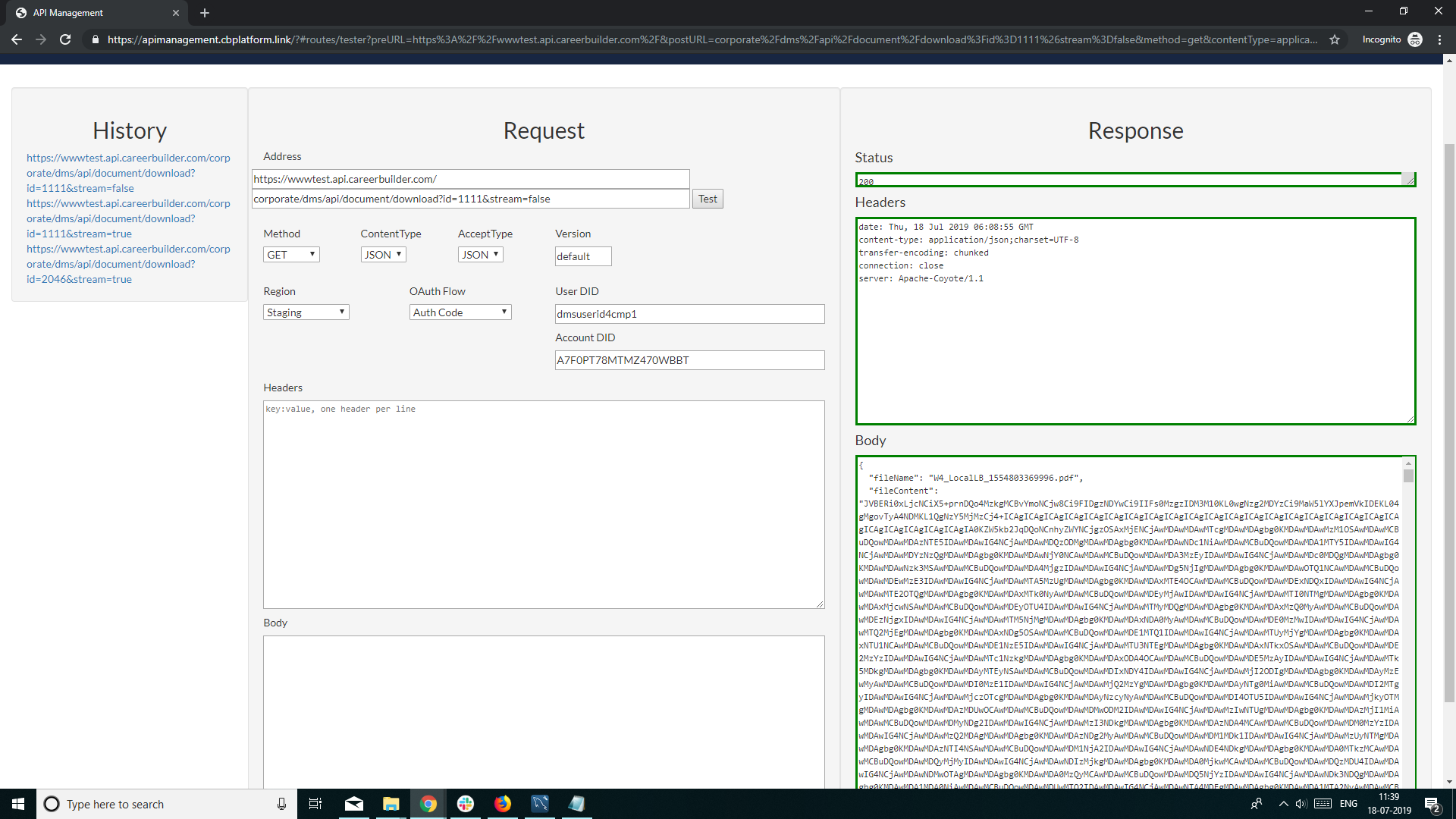
Task: Expand the Method GET dropdown
Action: [291, 255]
